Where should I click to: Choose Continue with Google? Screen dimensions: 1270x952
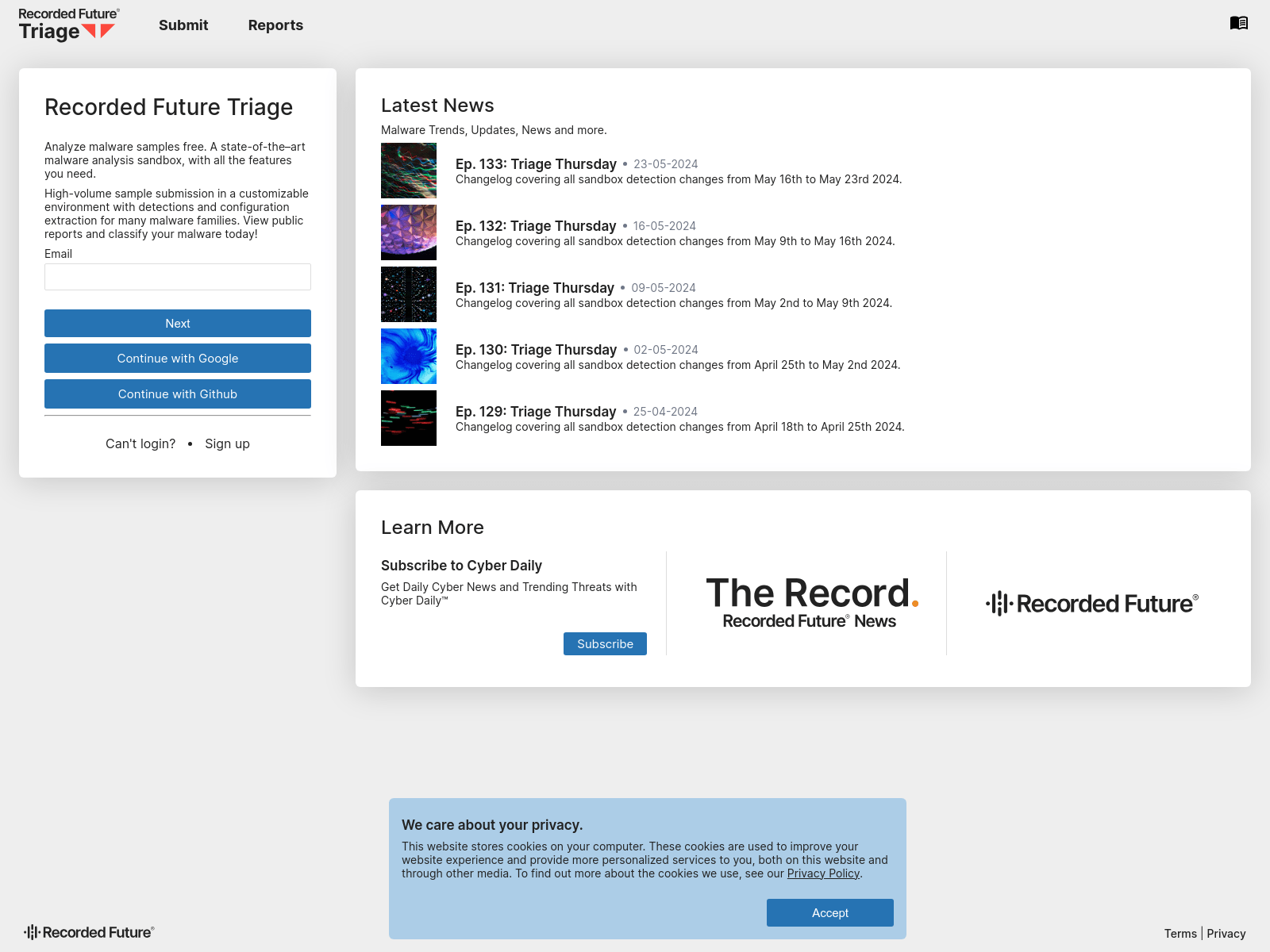(178, 359)
